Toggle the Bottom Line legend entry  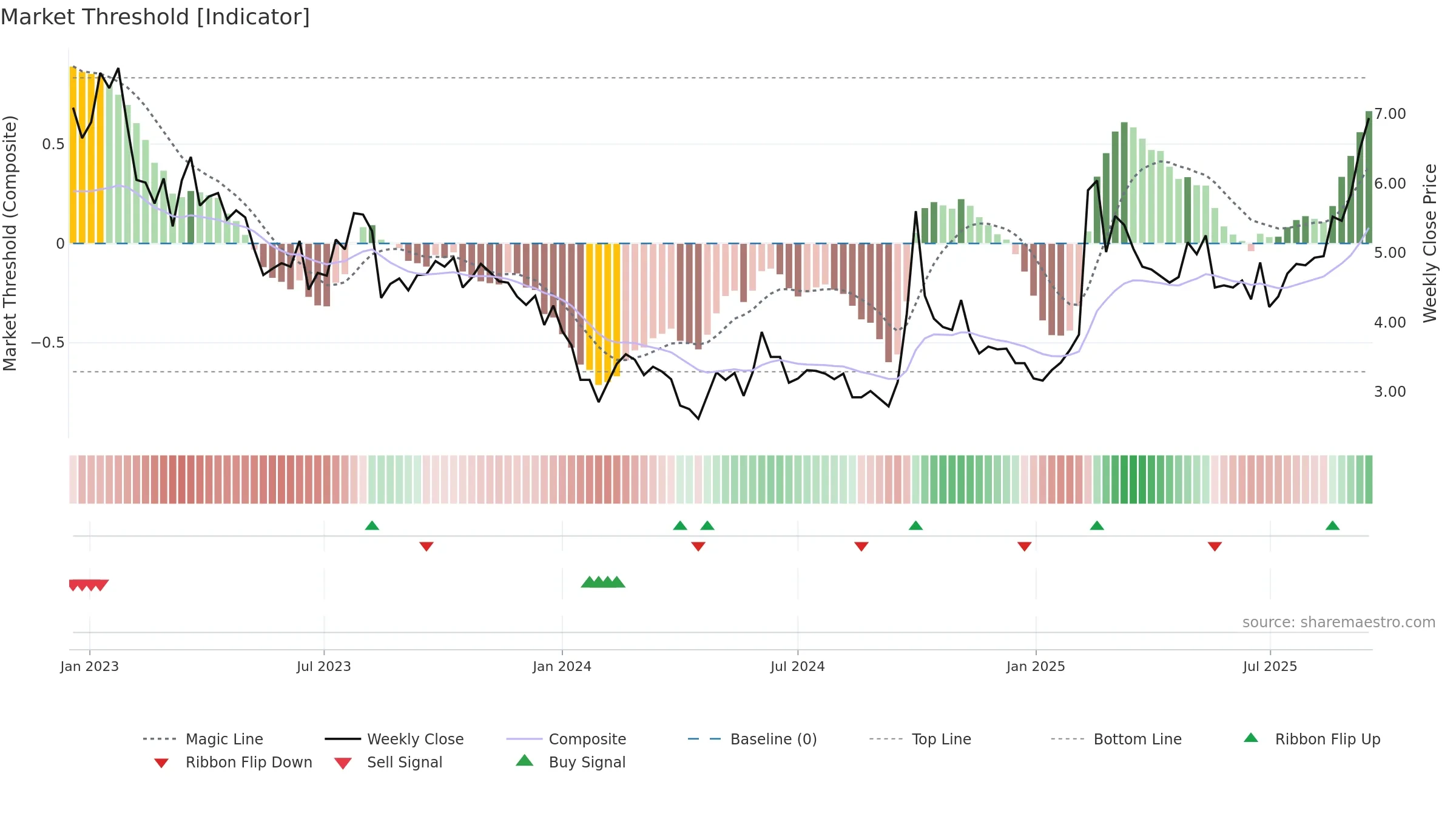tap(1116, 739)
